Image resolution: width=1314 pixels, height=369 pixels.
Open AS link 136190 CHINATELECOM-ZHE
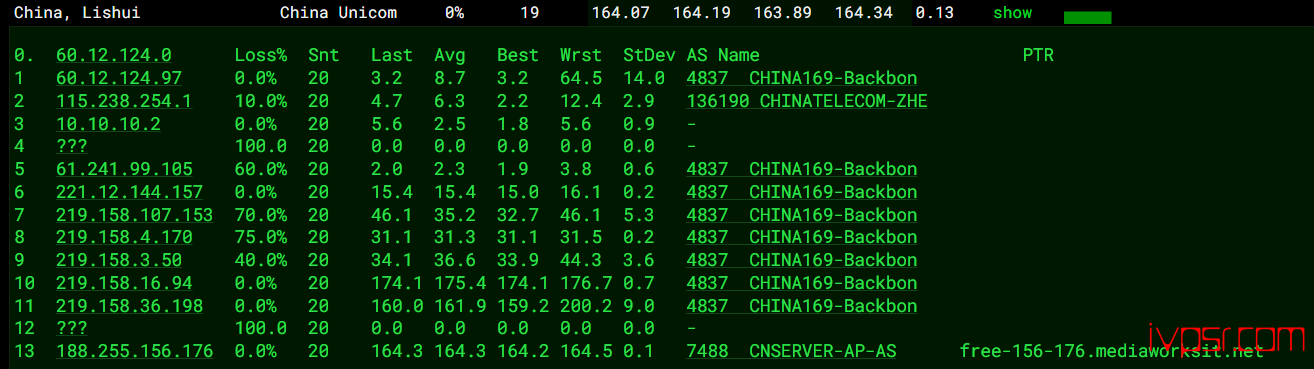pos(807,101)
